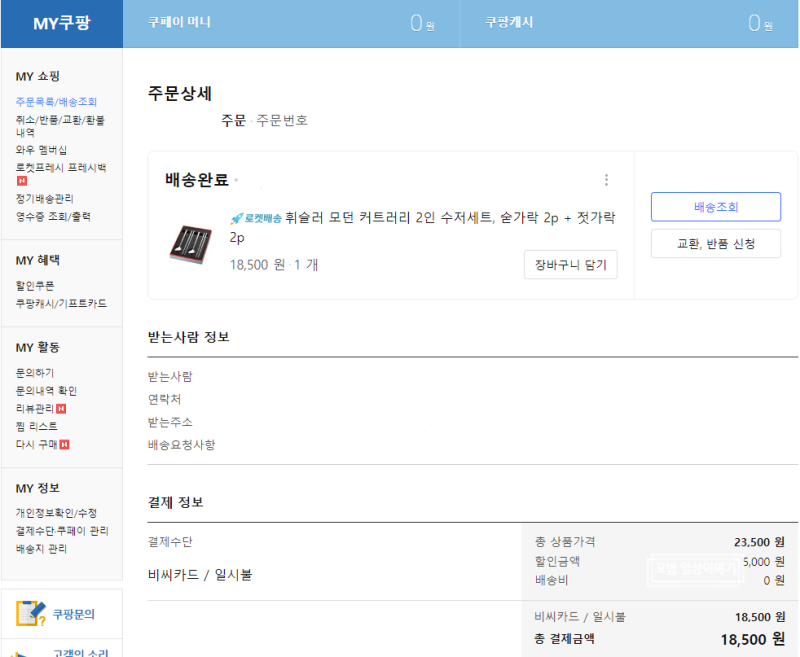Image resolution: width=800 pixels, height=657 pixels.
Task: Open 다시 구매 link
Action: click(x=36, y=444)
